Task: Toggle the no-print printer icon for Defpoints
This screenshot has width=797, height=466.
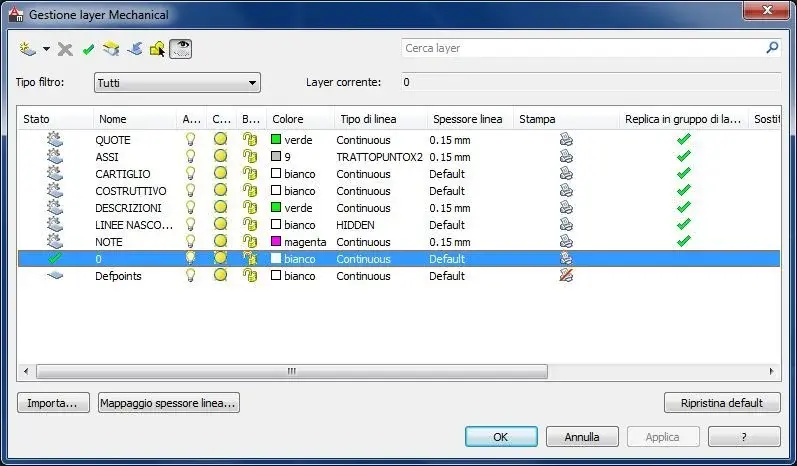Action: pyautogui.click(x=566, y=275)
